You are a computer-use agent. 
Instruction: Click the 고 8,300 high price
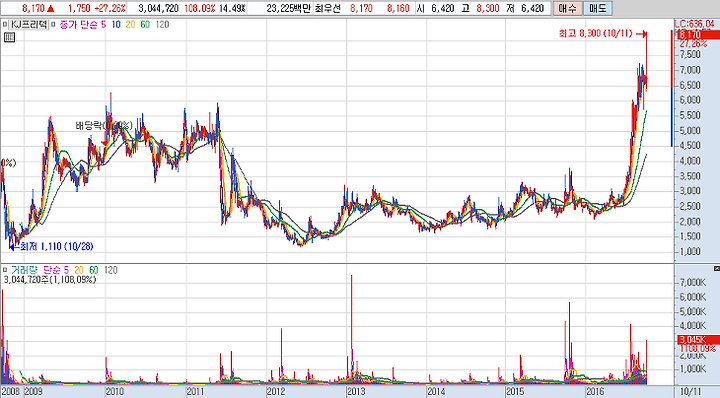480,8
